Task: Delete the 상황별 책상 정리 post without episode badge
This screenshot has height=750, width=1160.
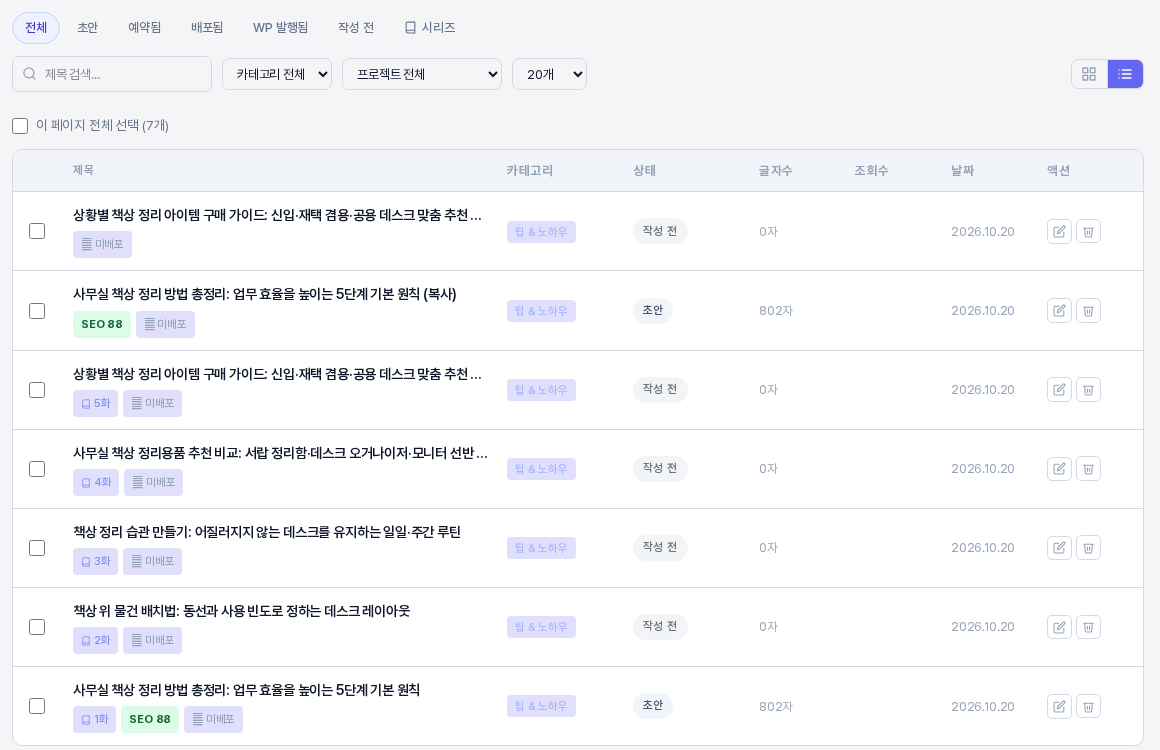Action: pyautogui.click(x=1088, y=232)
